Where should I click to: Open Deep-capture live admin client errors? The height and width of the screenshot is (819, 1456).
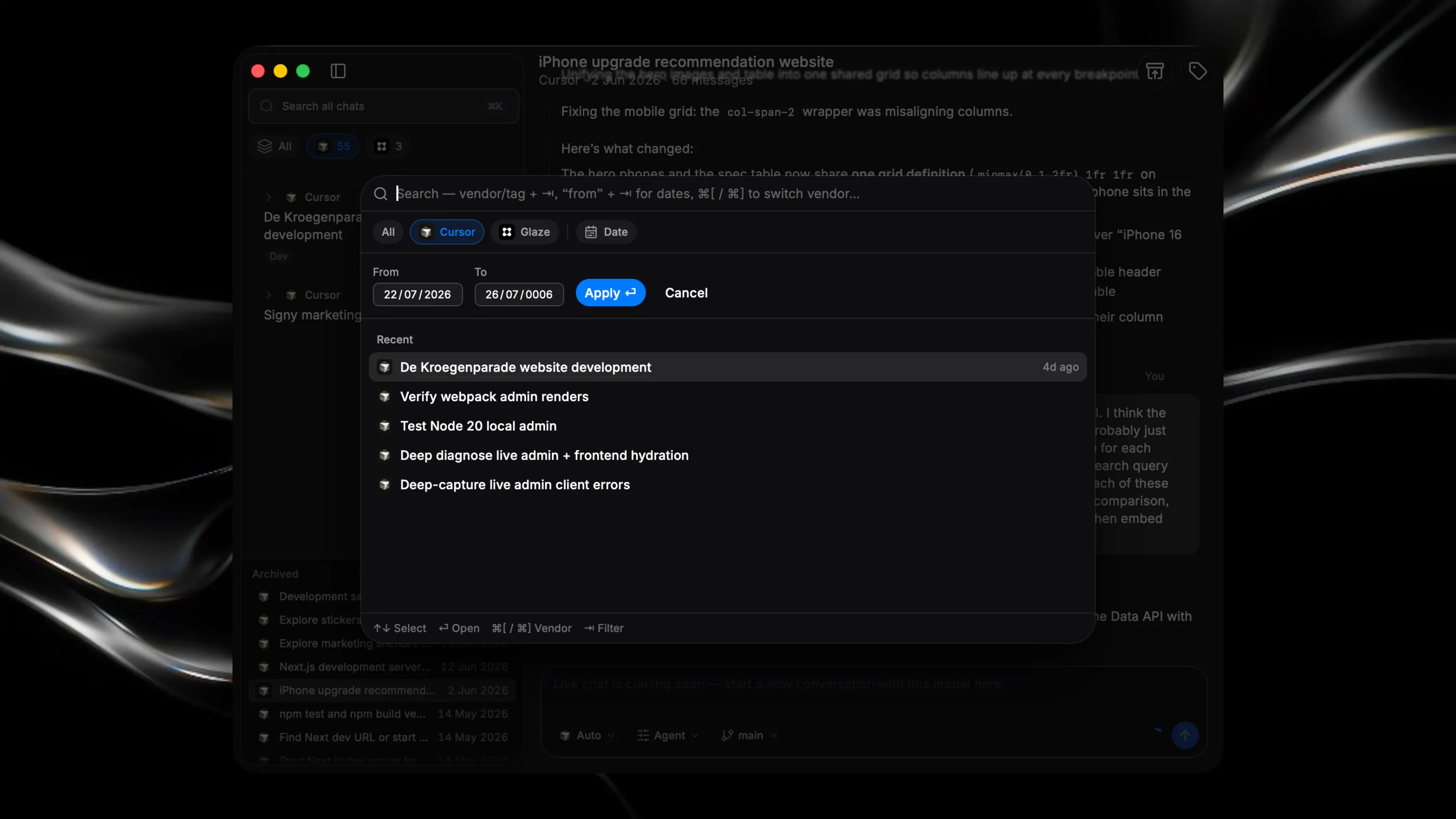pyautogui.click(x=728, y=485)
